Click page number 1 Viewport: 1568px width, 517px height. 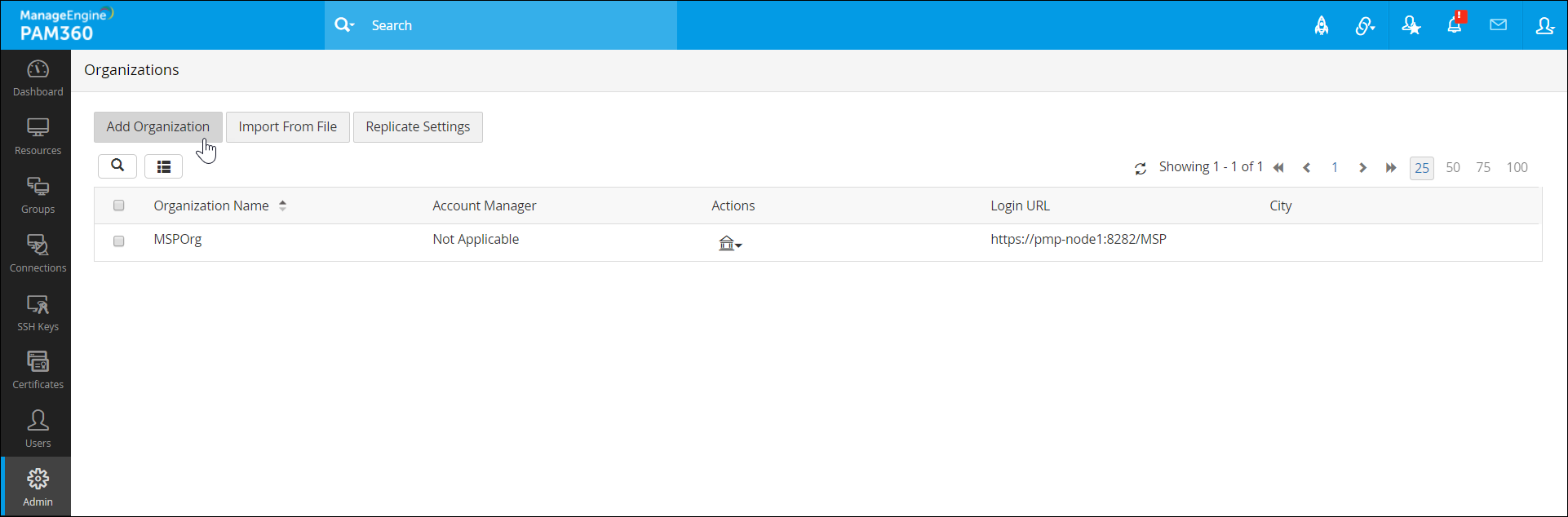[1335, 167]
